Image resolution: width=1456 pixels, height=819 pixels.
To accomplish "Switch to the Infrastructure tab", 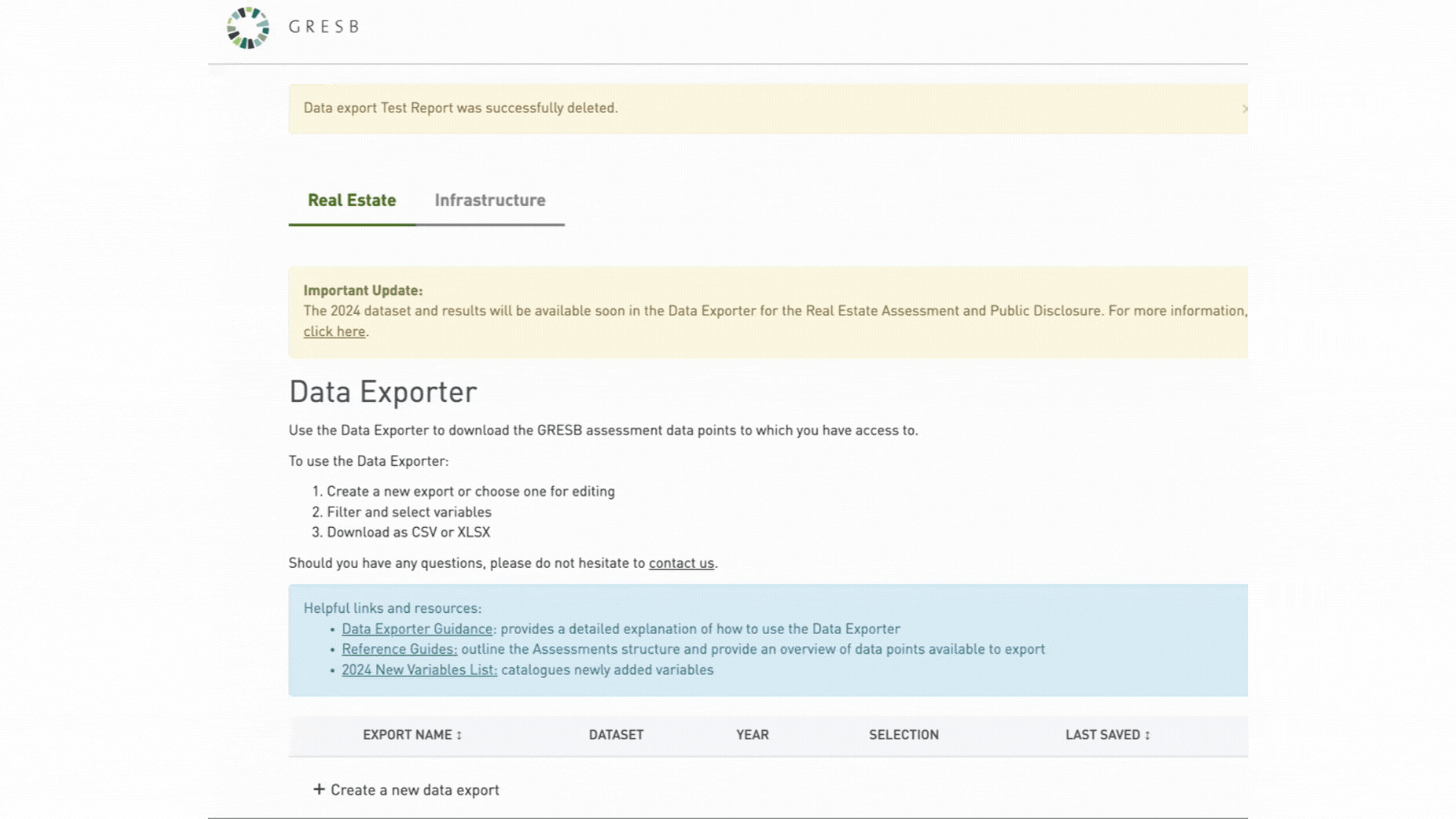I will pyautogui.click(x=490, y=200).
